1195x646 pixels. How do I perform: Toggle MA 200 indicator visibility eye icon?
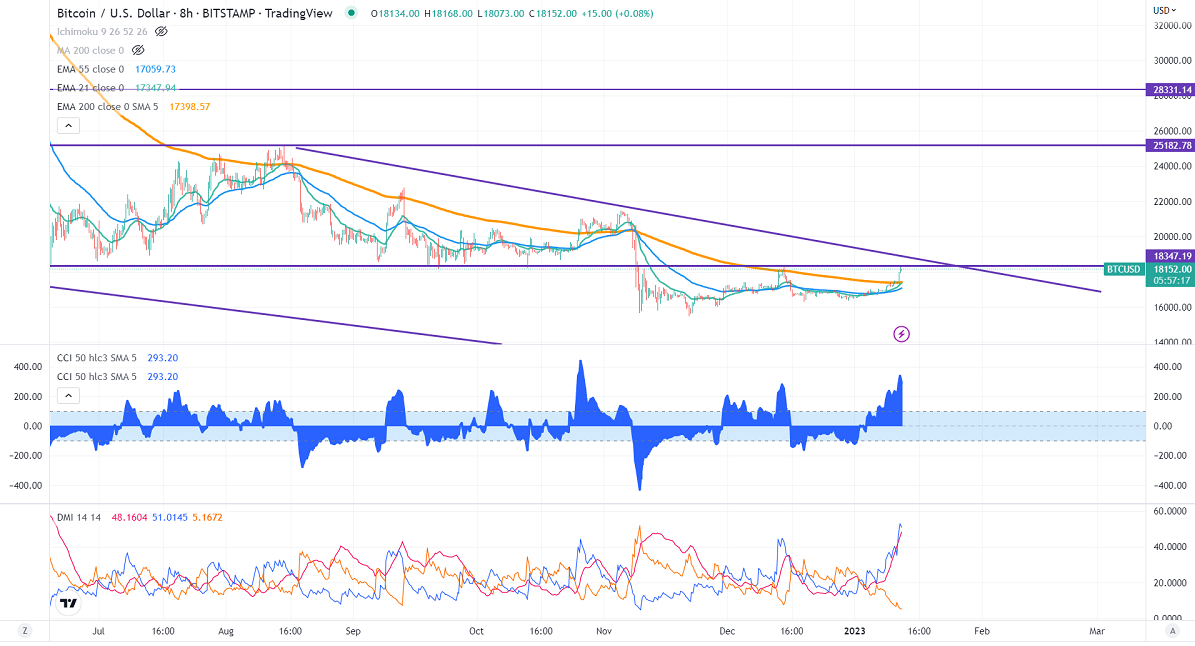pyautogui.click(x=138, y=50)
